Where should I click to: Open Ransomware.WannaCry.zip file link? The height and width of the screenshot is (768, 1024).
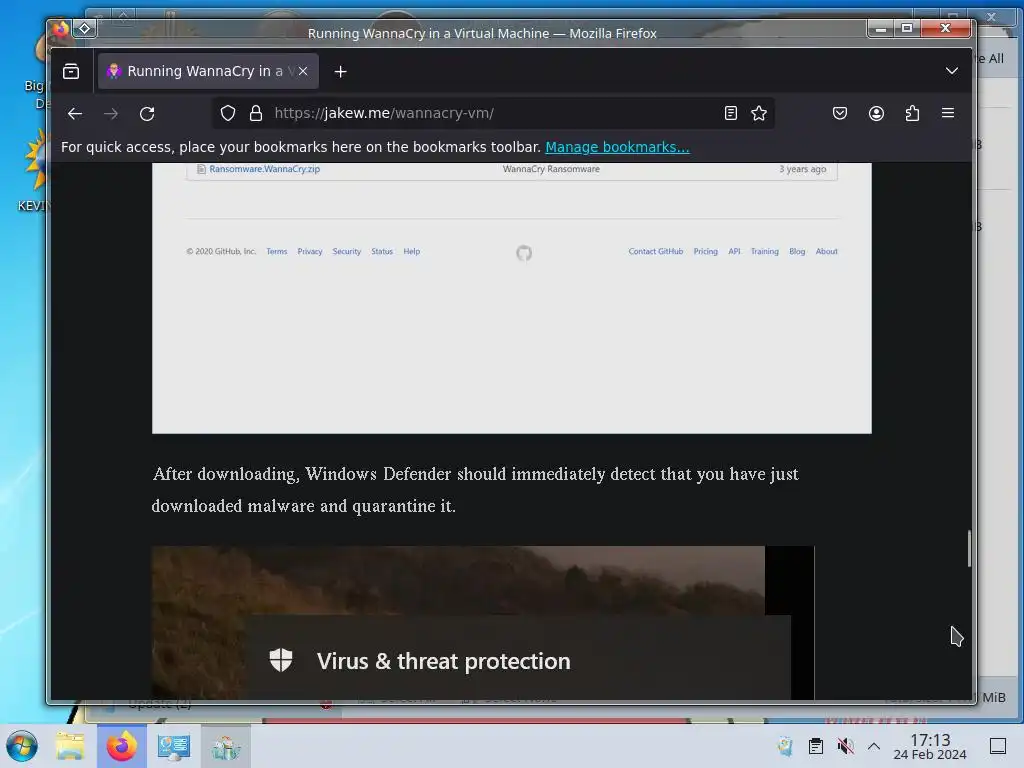[264, 168]
